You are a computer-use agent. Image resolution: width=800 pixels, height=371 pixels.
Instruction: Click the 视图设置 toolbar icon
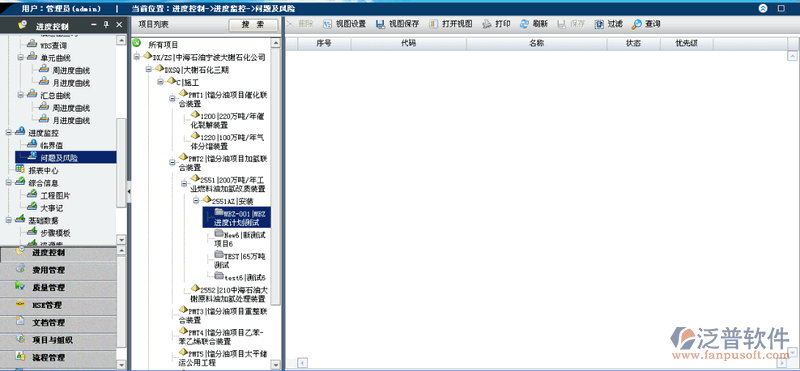(327, 24)
